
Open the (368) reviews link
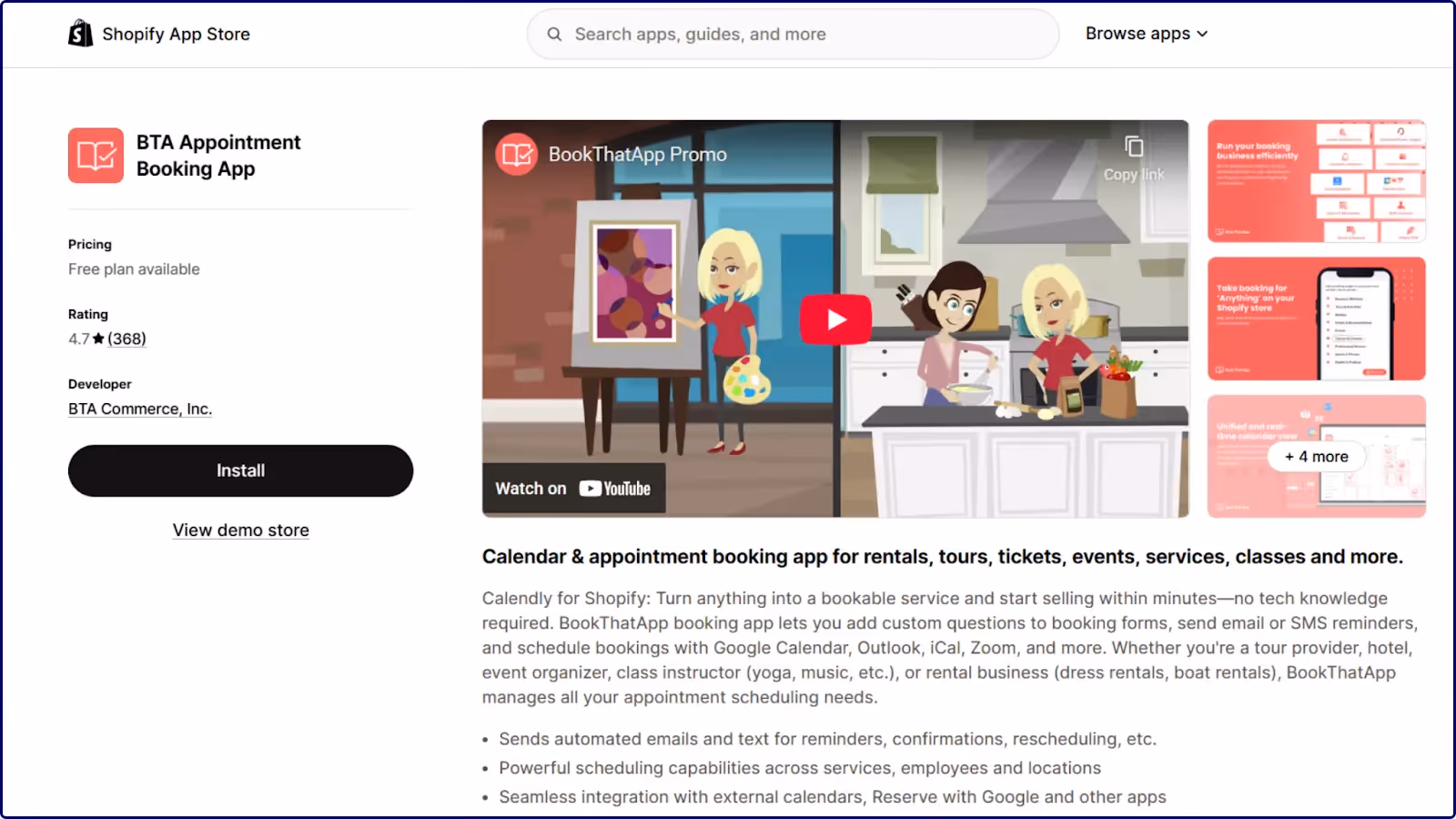126,339
